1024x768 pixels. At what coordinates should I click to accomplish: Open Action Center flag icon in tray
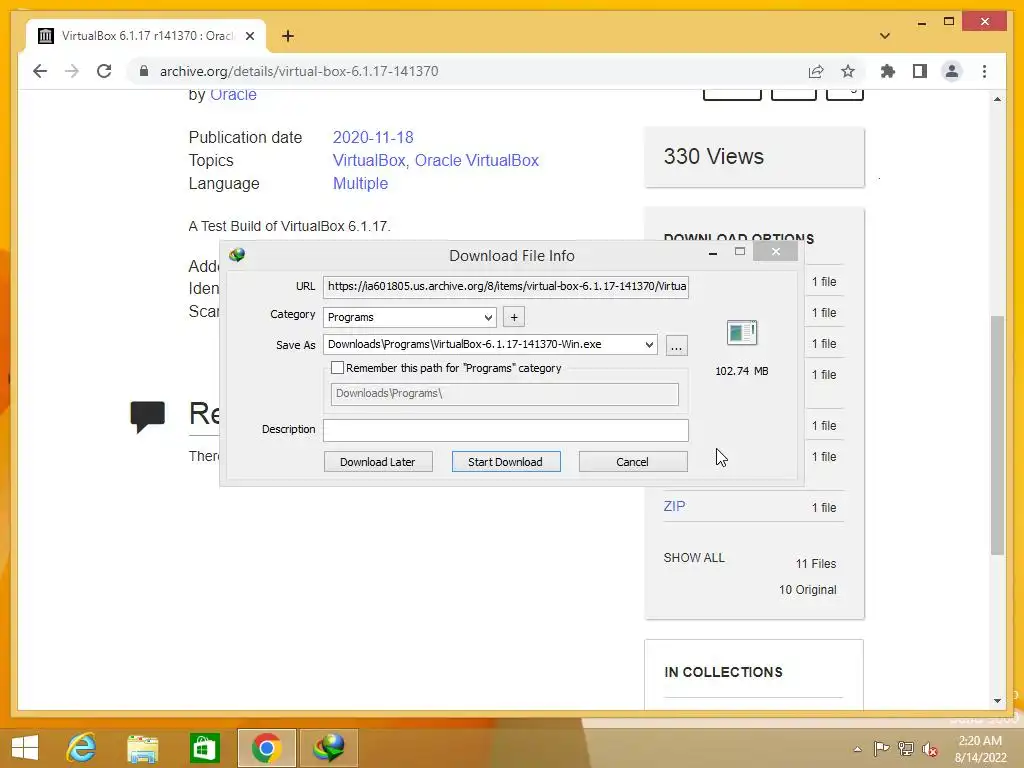click(x=881, y=749)
